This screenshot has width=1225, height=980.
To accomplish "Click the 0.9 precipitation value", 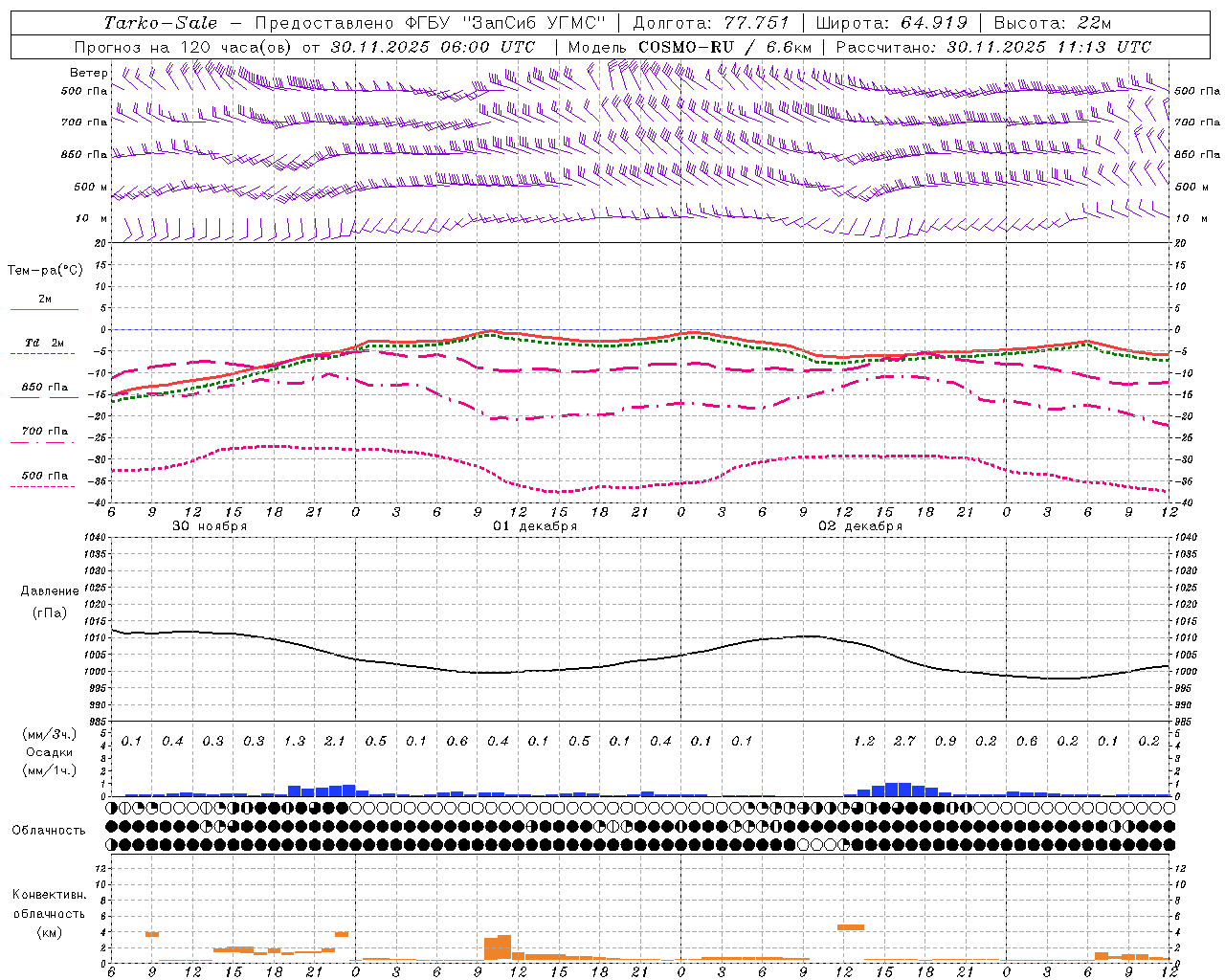I will 946,742.
